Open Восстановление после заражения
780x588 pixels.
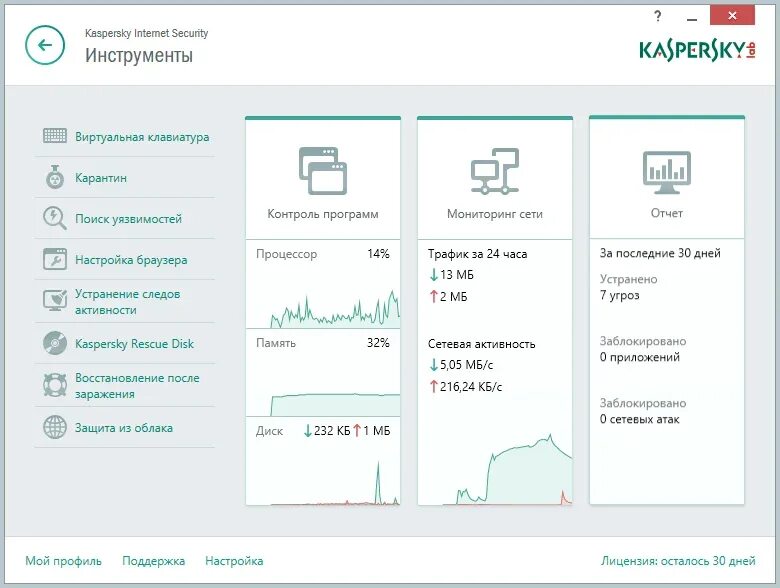coord(137,386)
